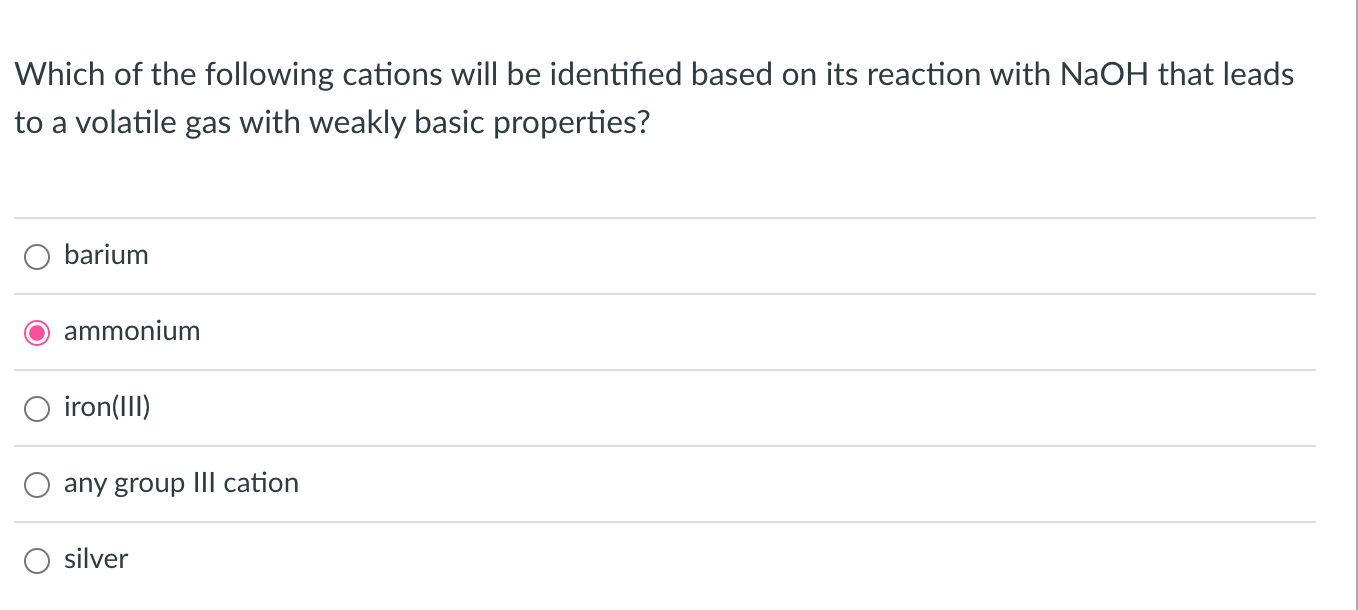1358x610 pixels.
Task: Click the ammonium answer label
Action: 131,331
